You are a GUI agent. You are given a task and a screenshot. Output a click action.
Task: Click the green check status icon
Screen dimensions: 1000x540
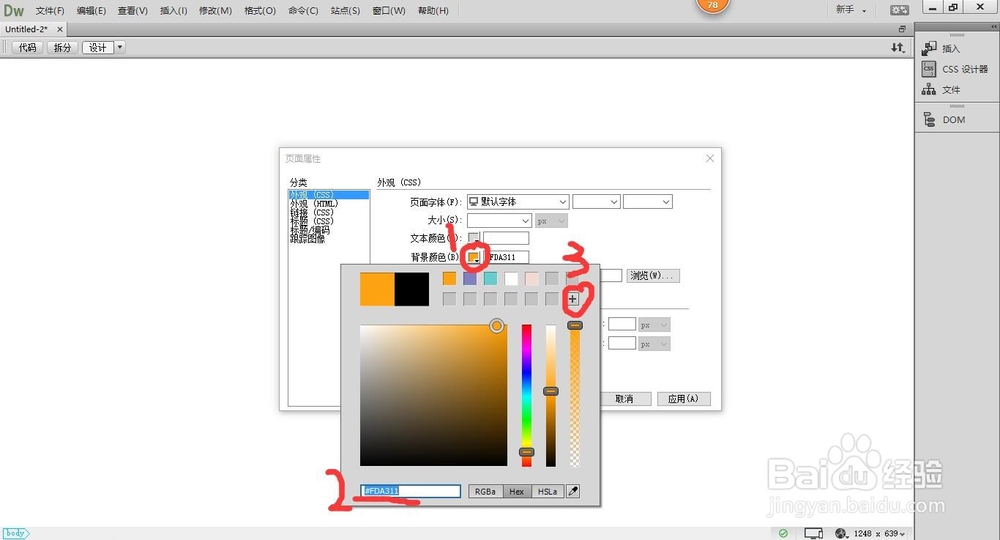point(783,533)
